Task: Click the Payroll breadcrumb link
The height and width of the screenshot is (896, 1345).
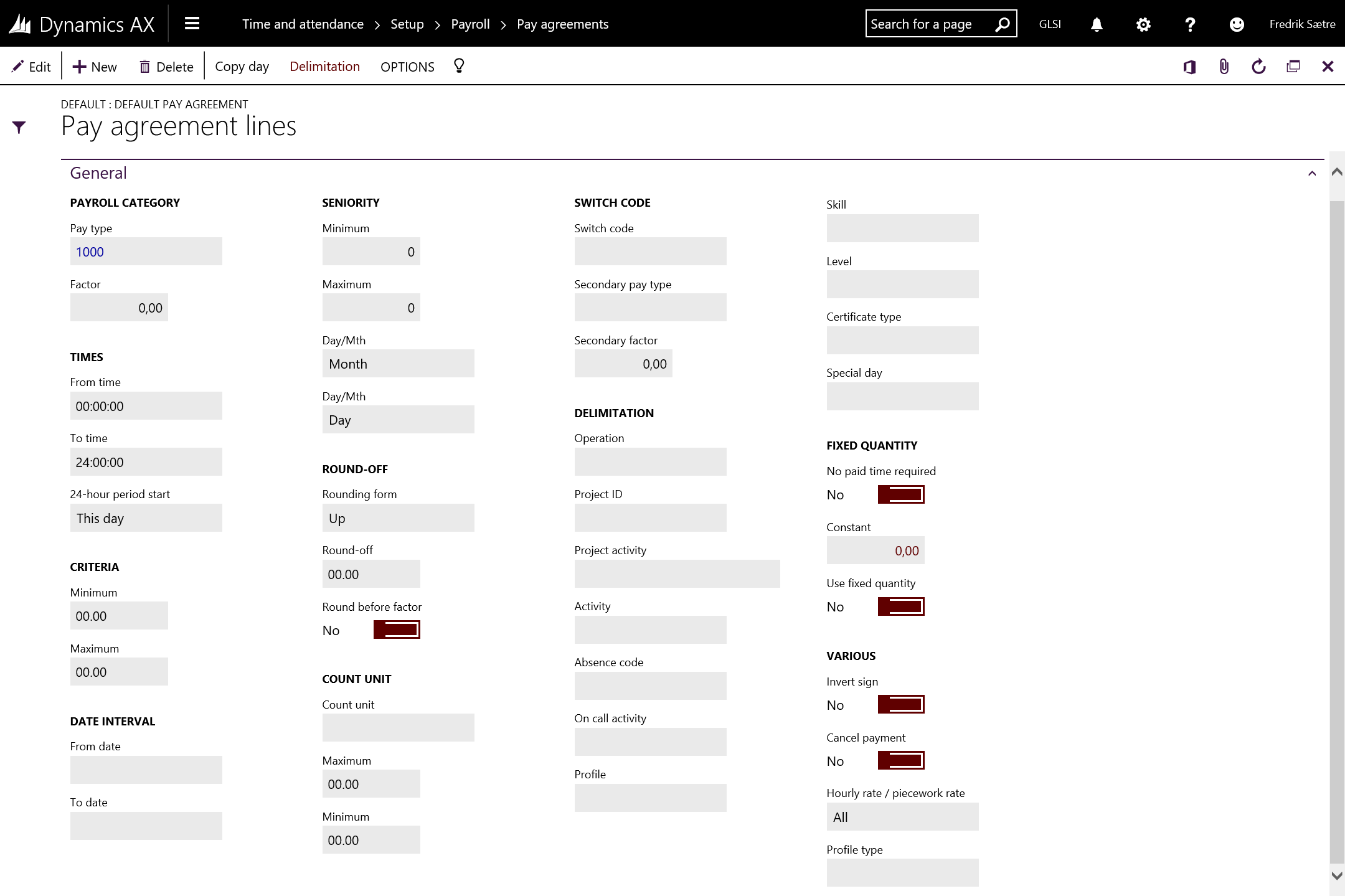Action: [x=470, y=24]
